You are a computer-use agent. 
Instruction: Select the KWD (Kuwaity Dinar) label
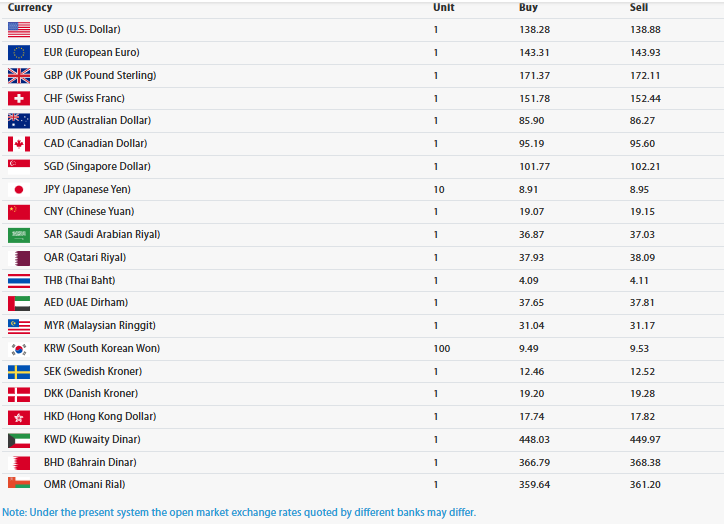click(92, 440)
